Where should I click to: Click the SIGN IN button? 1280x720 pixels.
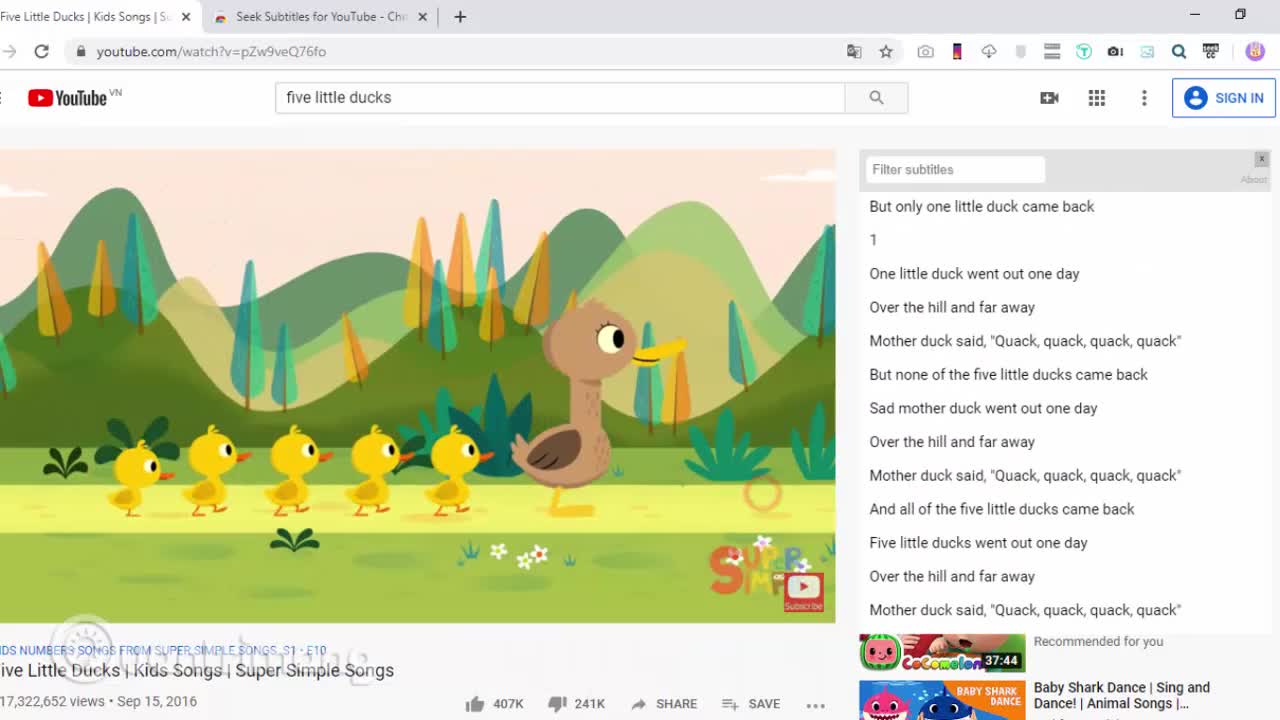point(1224,98)
